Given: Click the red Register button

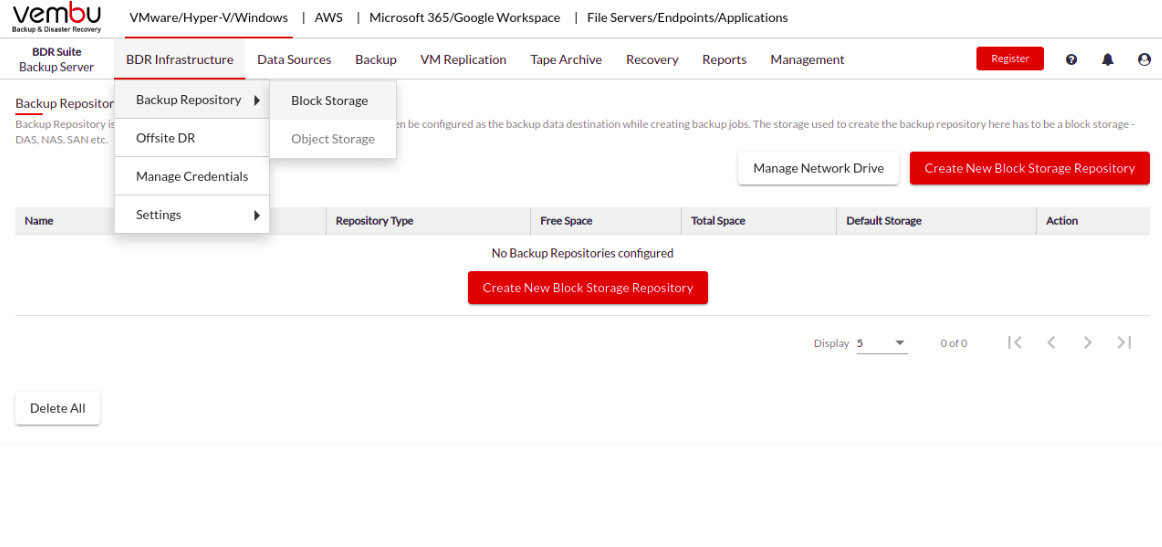Looking at the screenshot, I should point(1010,59).
